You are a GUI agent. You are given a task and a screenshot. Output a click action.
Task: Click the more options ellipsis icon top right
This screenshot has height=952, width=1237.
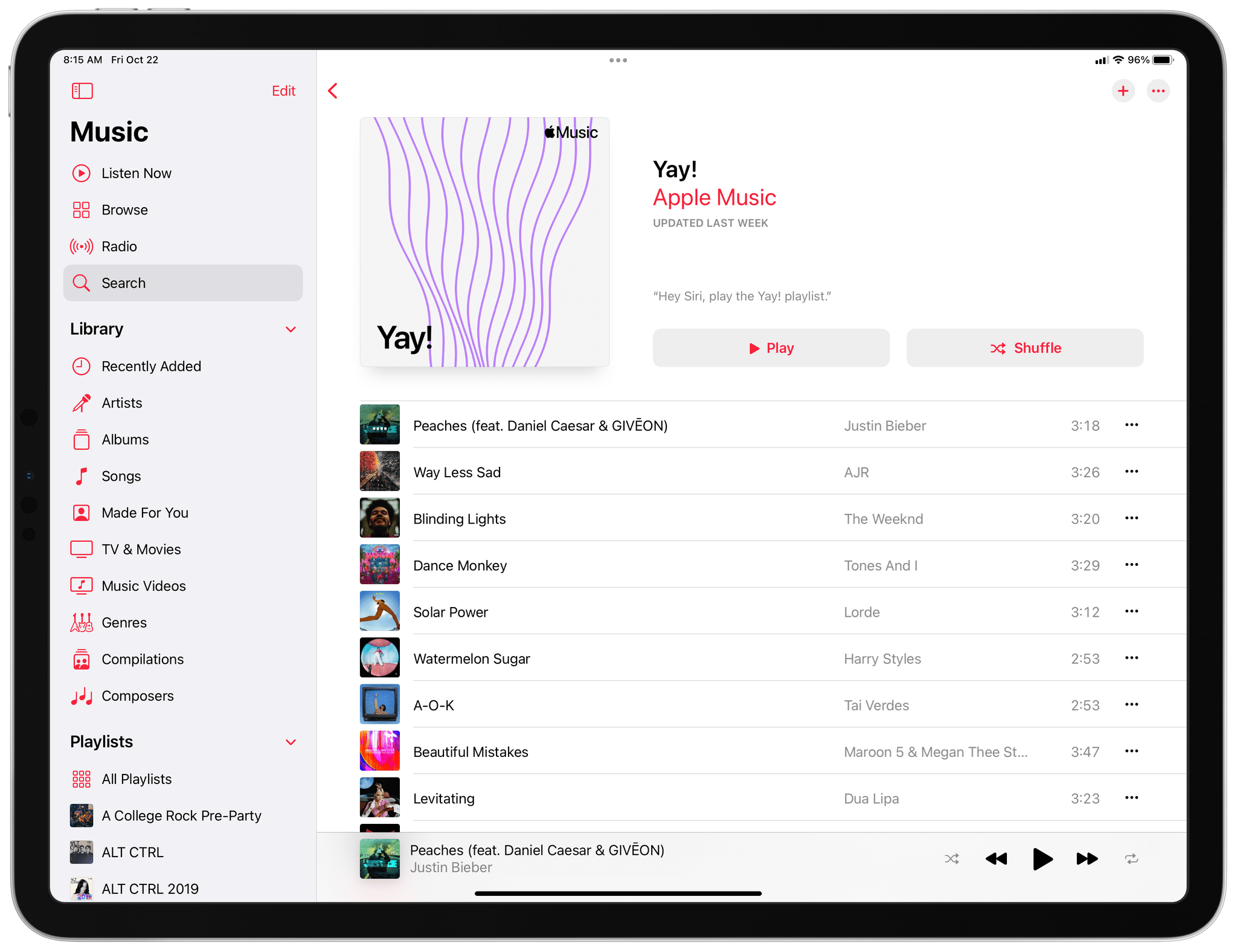pyautogui.click(x=1160, y=92)
